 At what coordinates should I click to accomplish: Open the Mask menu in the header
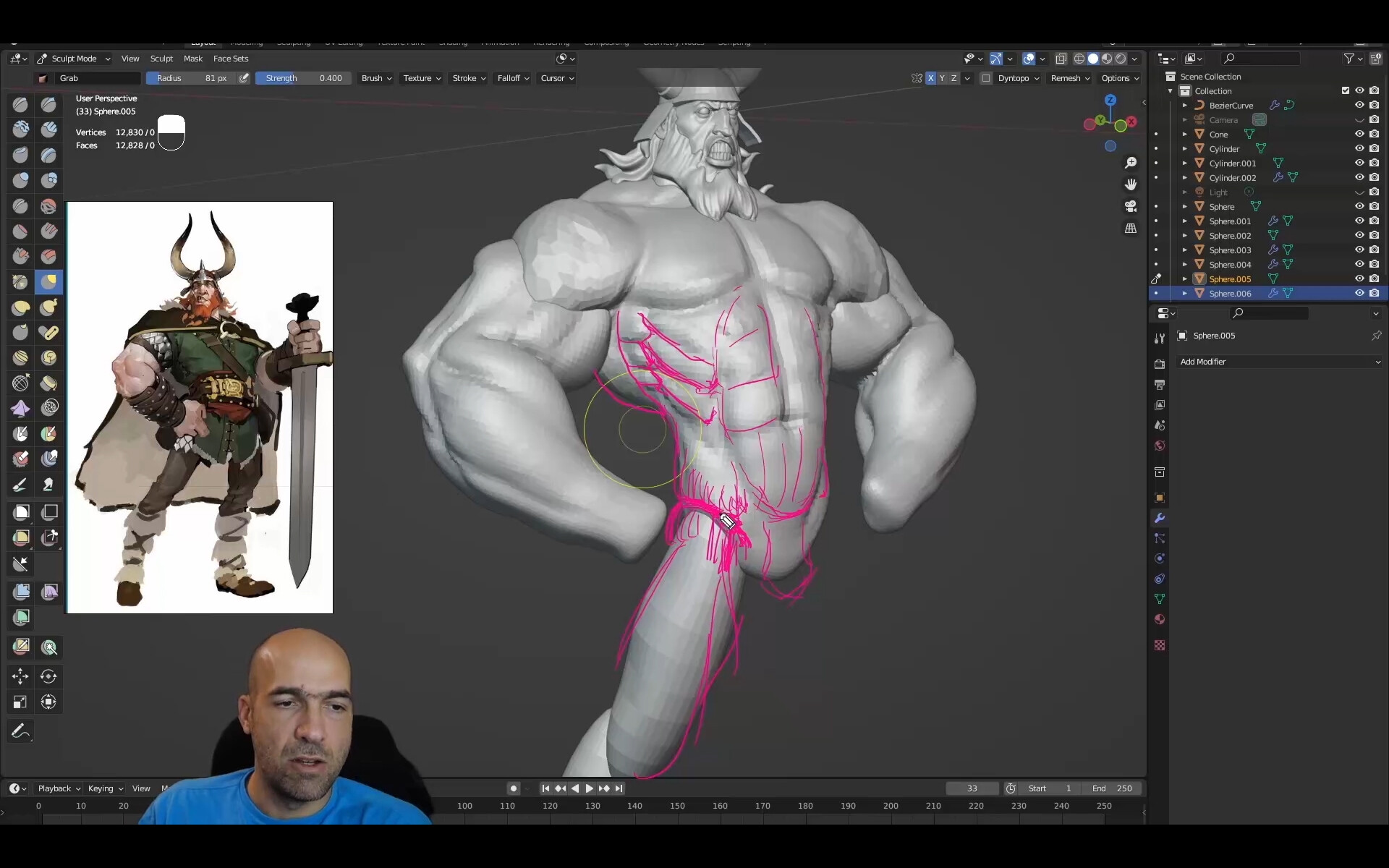(192, 59)
